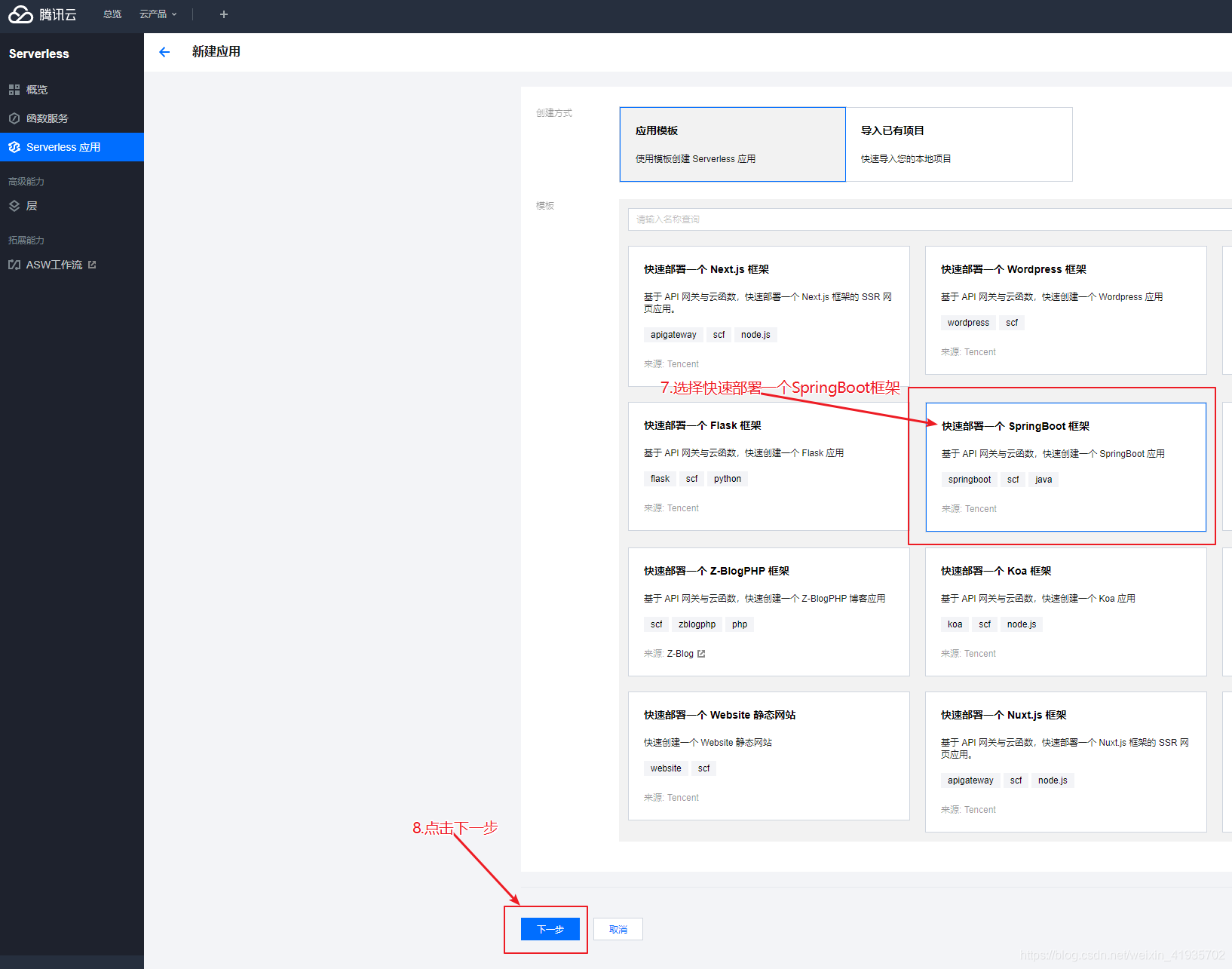Select the Flask framework template

(768, 466)
